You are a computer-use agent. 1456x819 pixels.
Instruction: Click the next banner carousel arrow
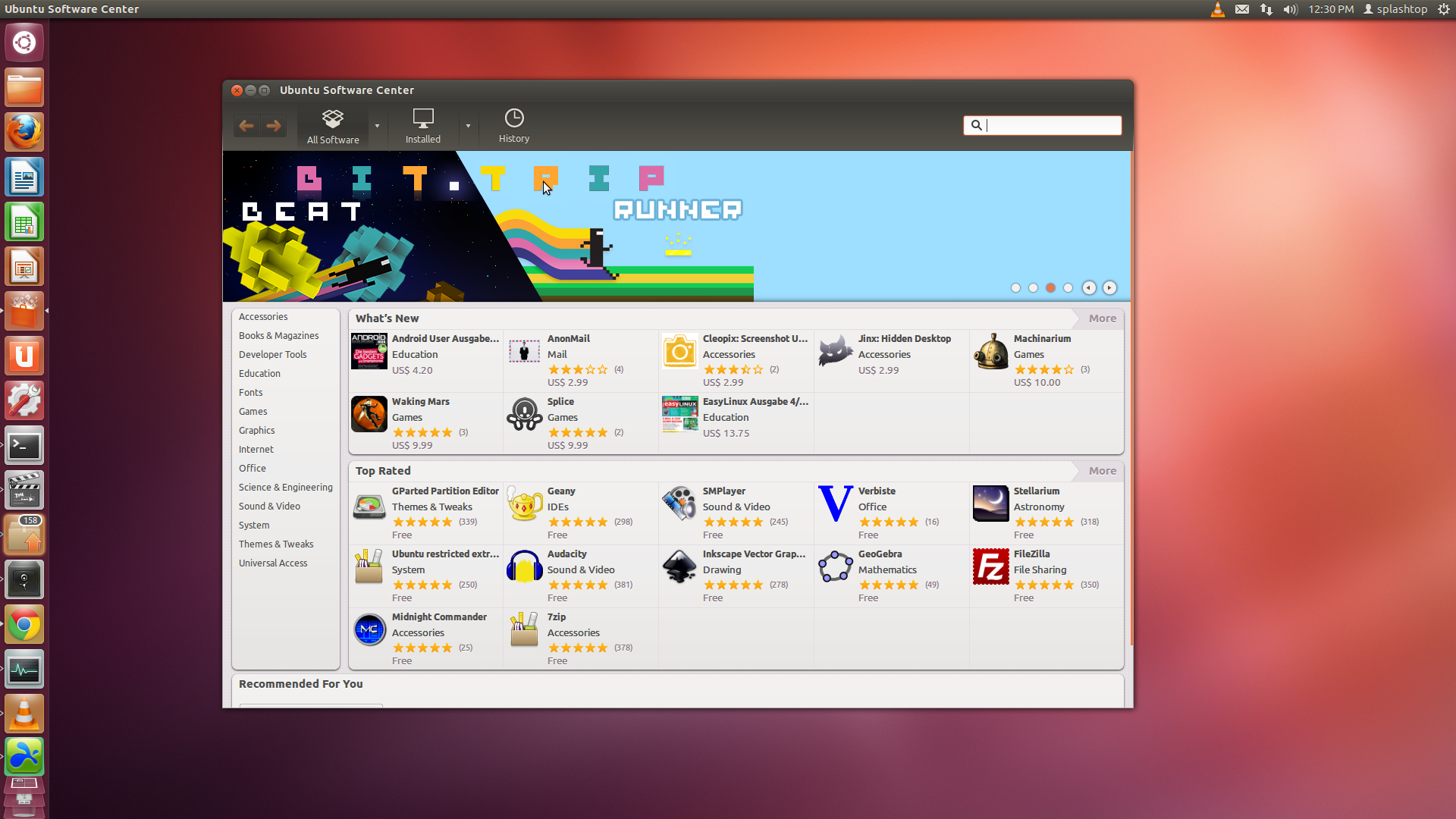pyautogui.click(x=1109, y=288)
